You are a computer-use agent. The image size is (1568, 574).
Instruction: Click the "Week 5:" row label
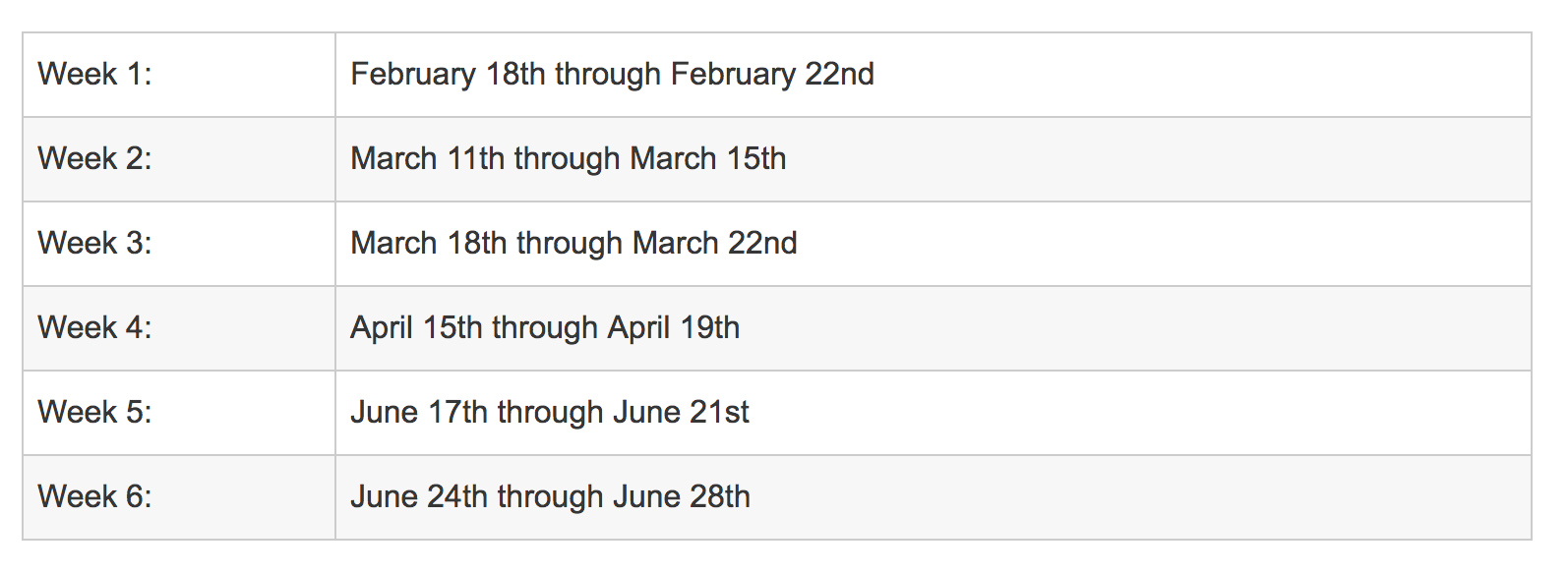tap(95, 413)
